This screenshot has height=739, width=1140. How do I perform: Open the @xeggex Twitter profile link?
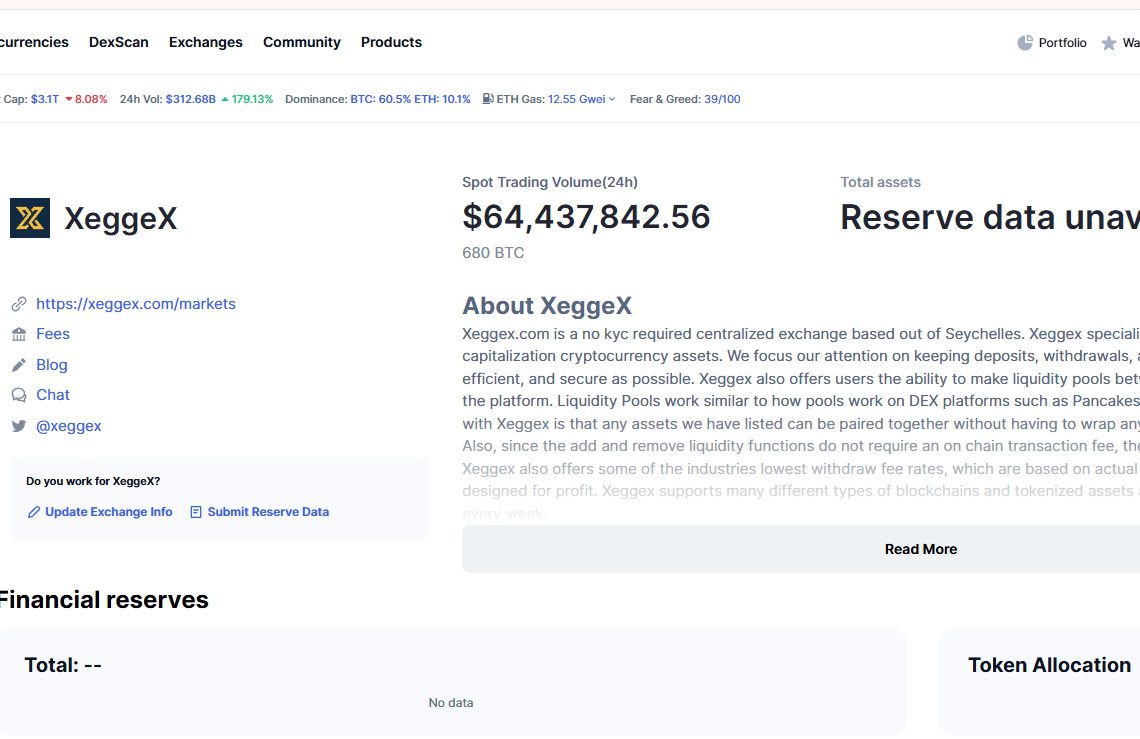[x=69, y=426]
